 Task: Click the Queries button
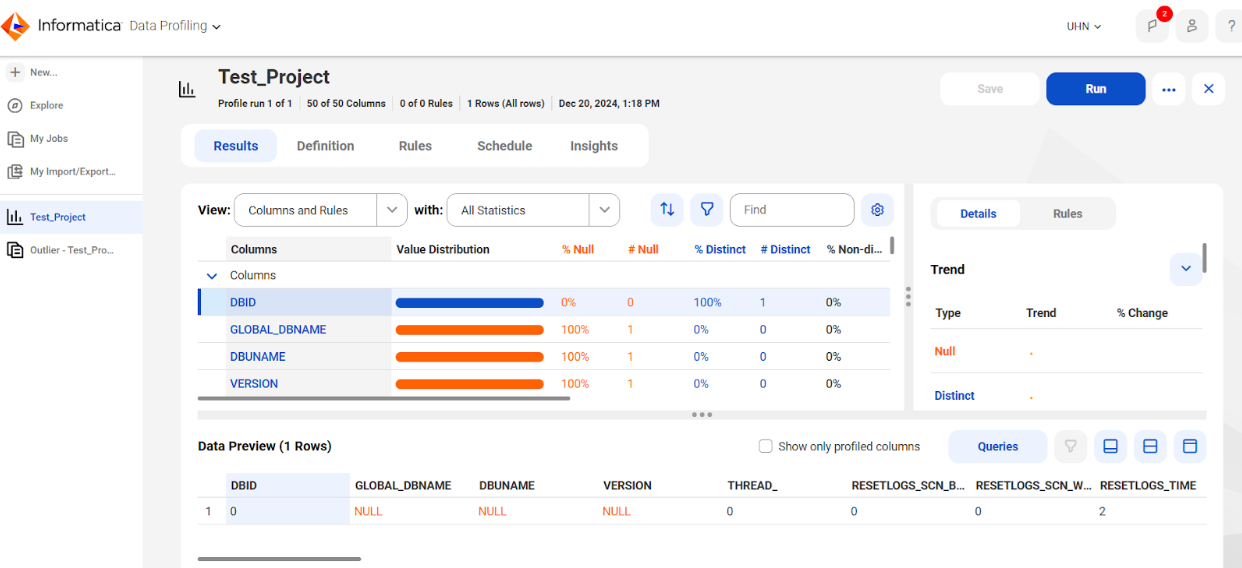click(x=998, y=447)
